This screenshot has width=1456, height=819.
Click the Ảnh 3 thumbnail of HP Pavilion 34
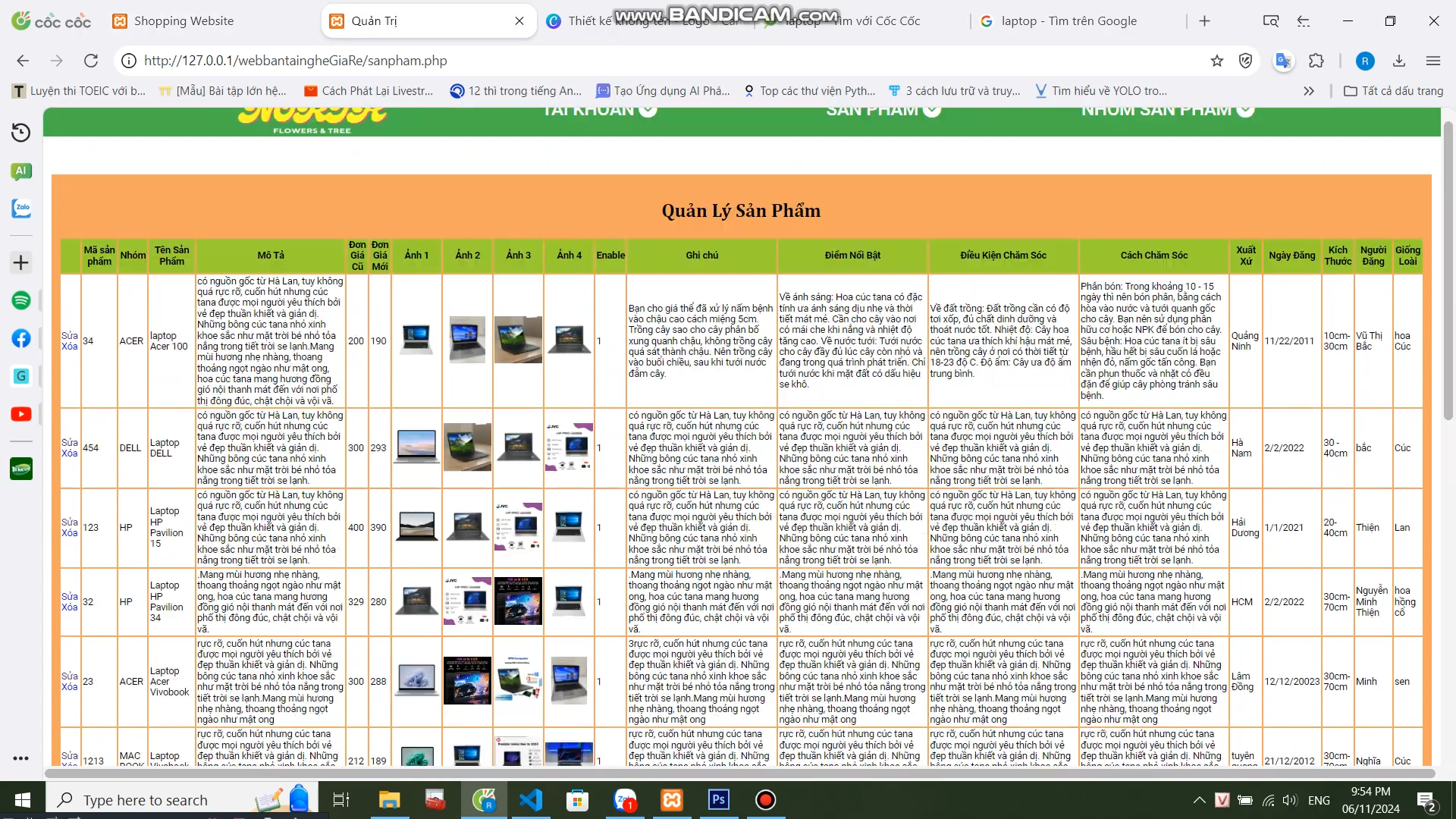tap(519, 601)
